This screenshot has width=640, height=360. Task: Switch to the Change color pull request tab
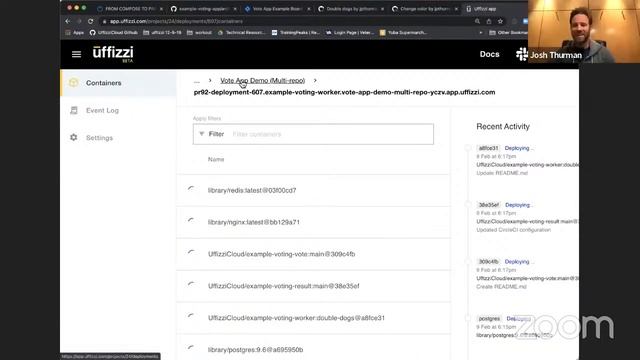pos(424,9)
